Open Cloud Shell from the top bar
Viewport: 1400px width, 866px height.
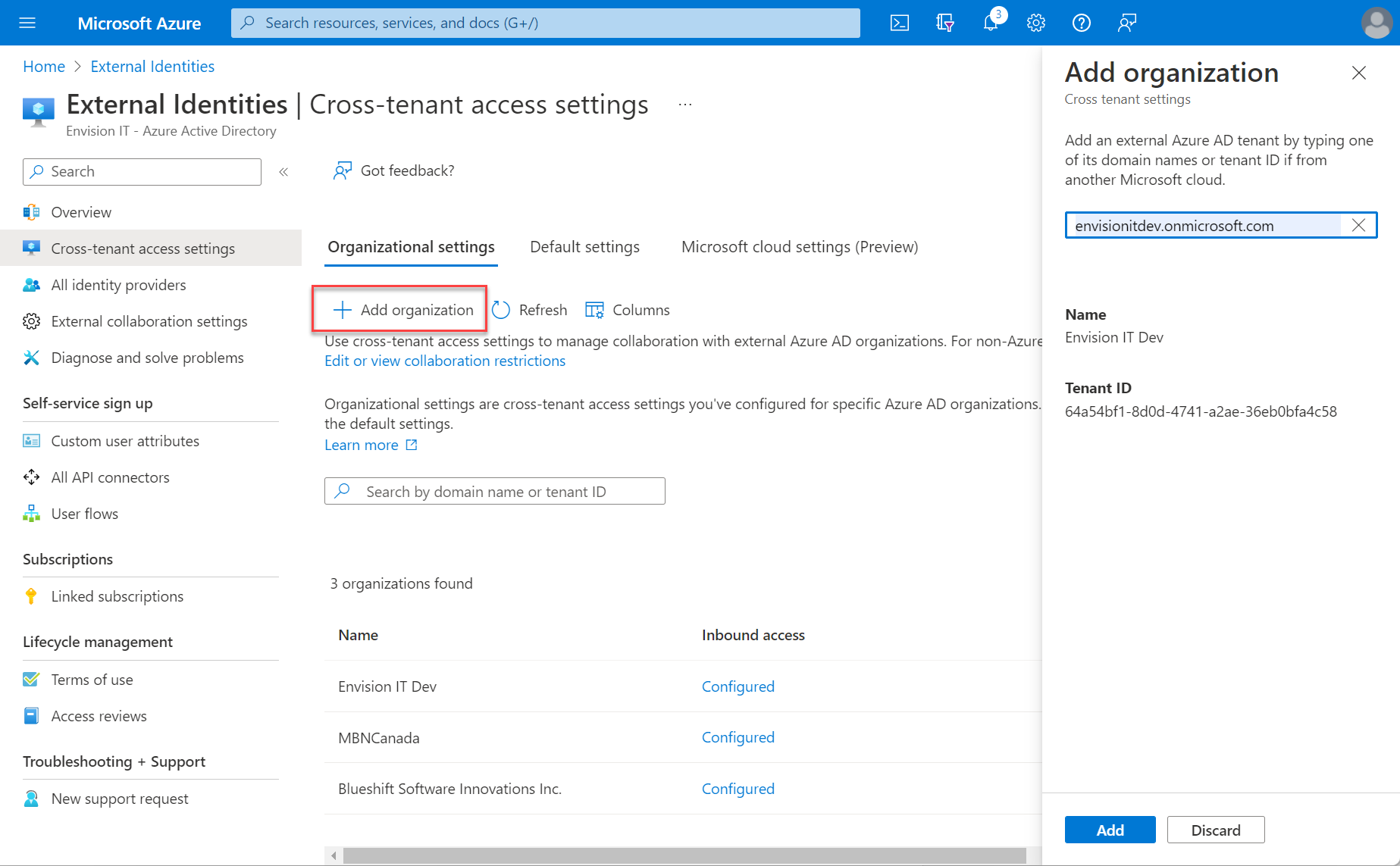pyautogui.click(x=900, y=23)
